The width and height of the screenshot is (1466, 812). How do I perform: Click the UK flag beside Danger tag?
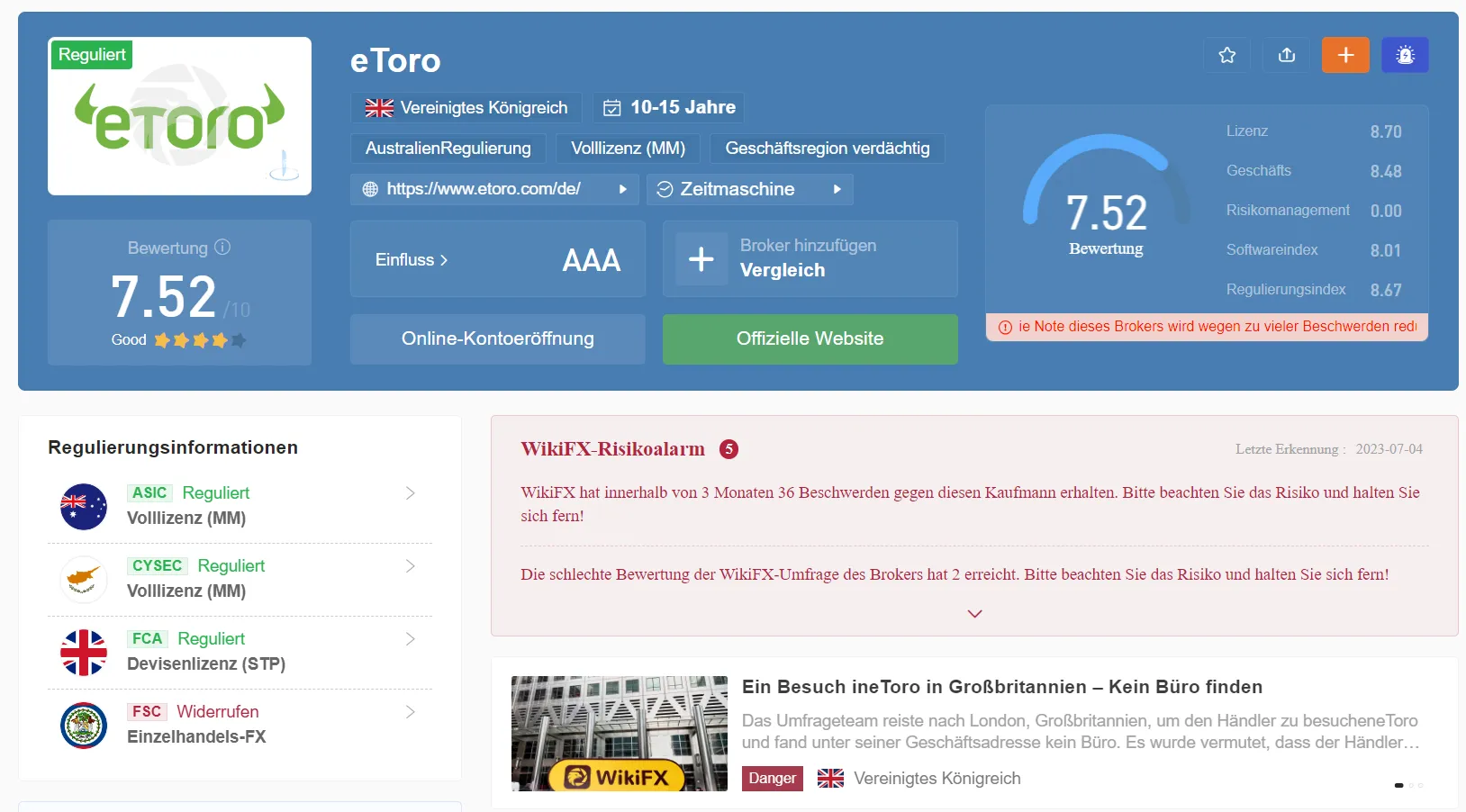[x=830, y=779]
